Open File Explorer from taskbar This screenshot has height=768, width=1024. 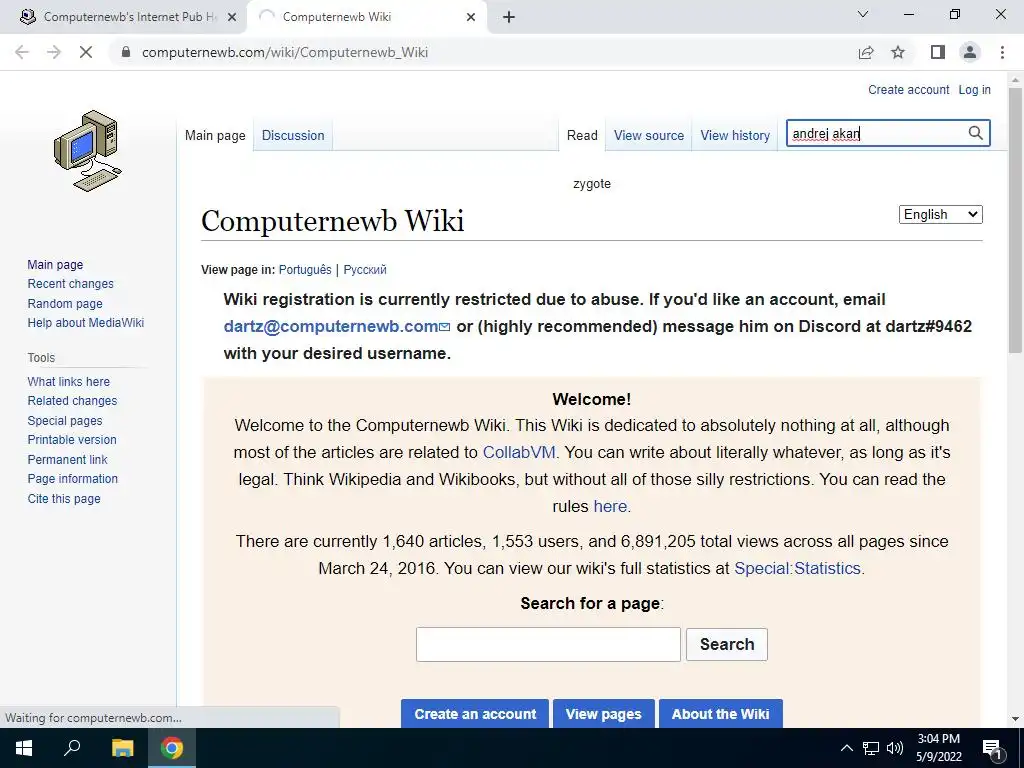click(x=122, y=748)
